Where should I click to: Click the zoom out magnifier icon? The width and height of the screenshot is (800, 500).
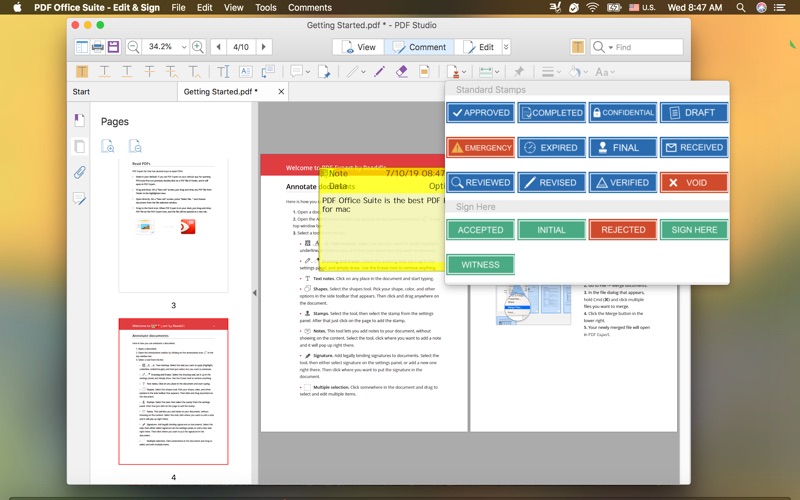click(x=133, y=47)
